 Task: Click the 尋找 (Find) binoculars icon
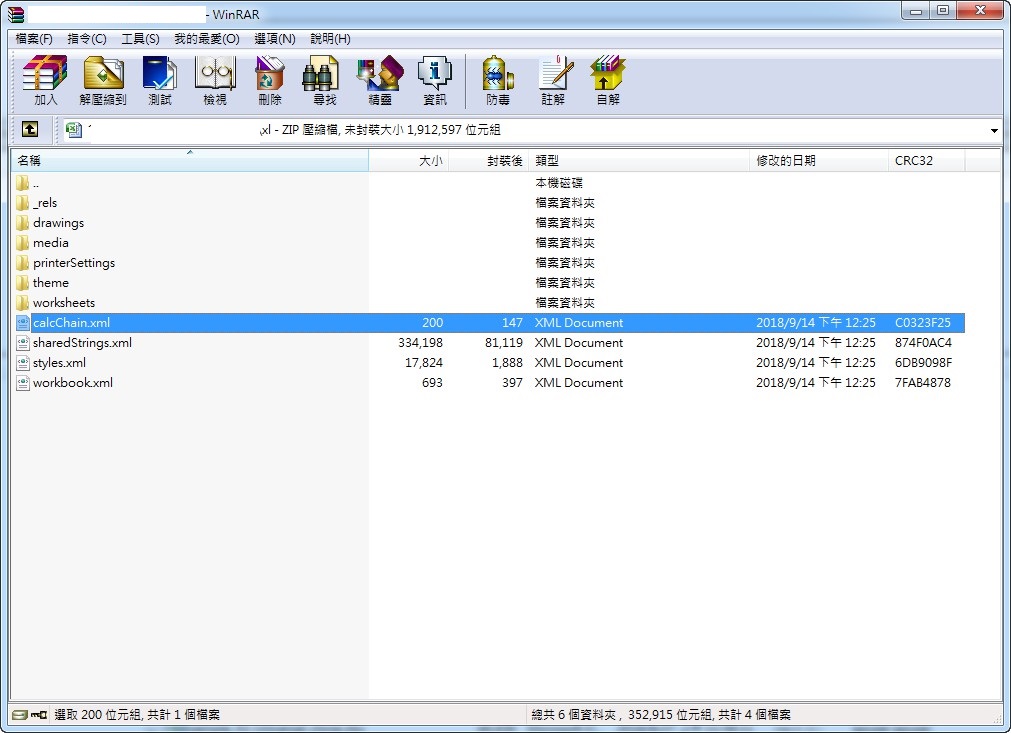click(x=324, y=80)
